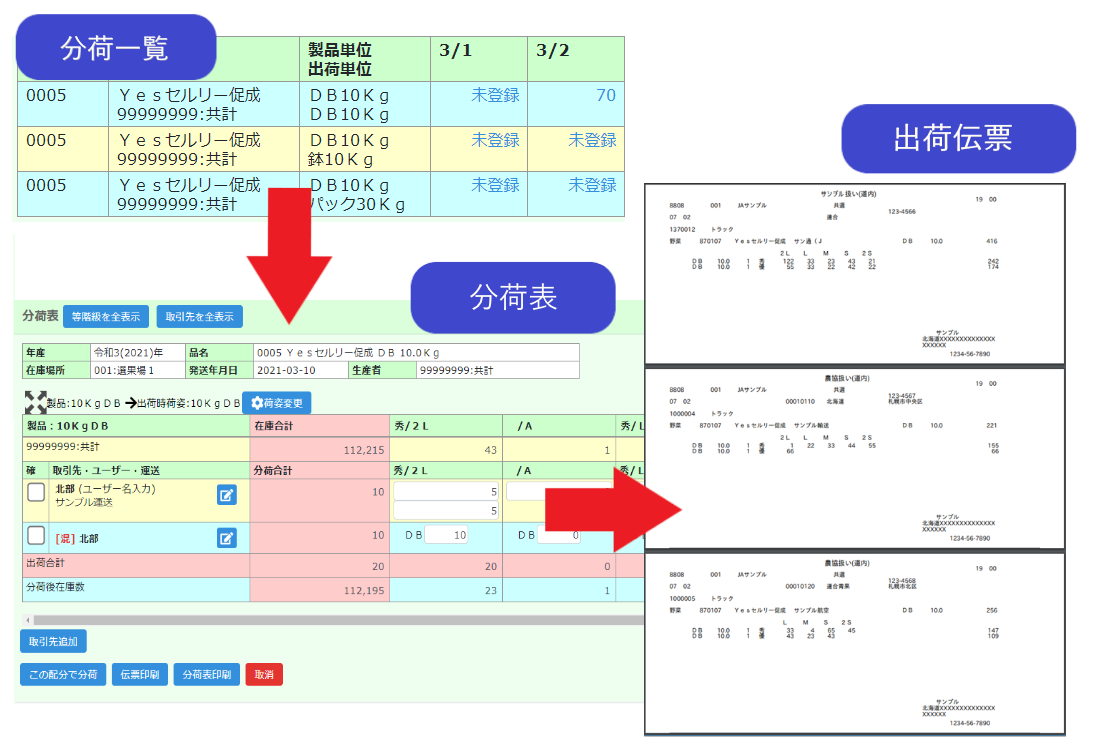Screen dimensions: 1102x748
Task: Click edit icon for 北部 (ユーザー名入力) row
Action: 227,494
